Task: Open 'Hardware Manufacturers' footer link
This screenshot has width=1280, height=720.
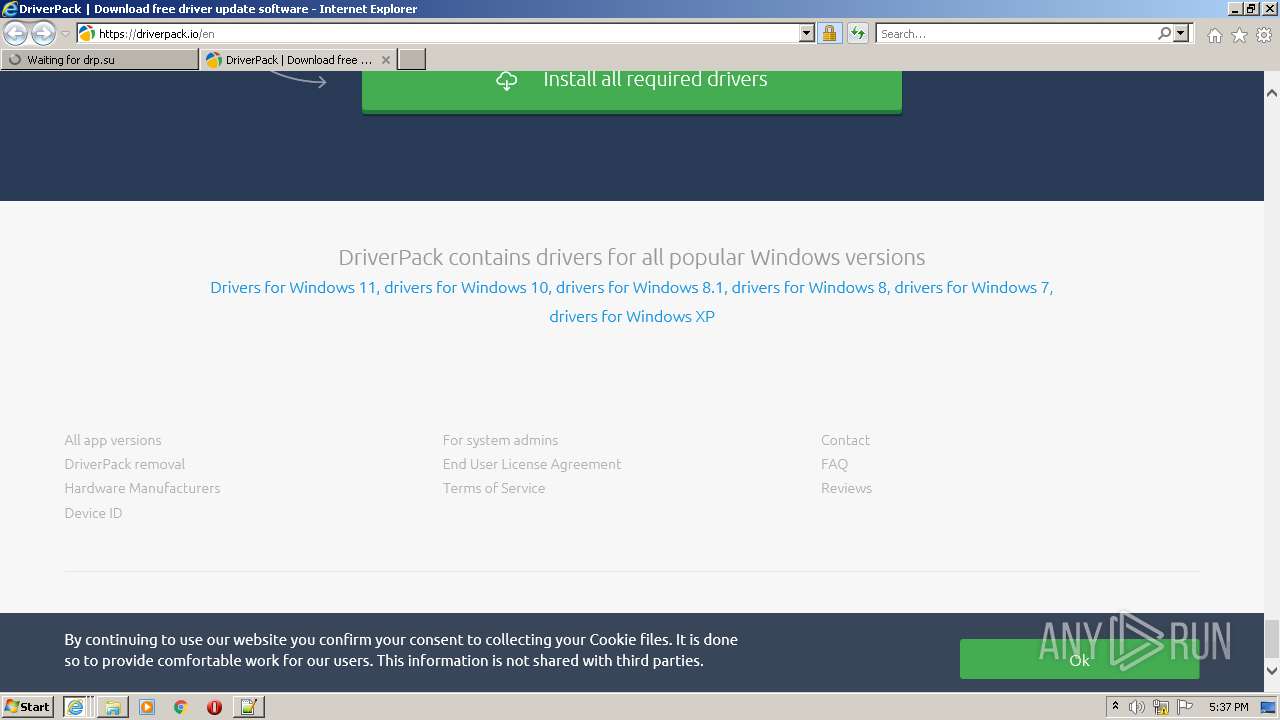Action: coord(142,488)
